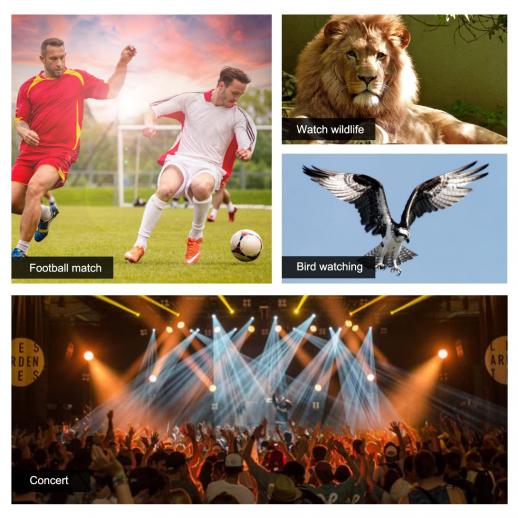Click the bright orange spotlight on right
The width and height of the screenshot is (518, 518).
point(443,354)
